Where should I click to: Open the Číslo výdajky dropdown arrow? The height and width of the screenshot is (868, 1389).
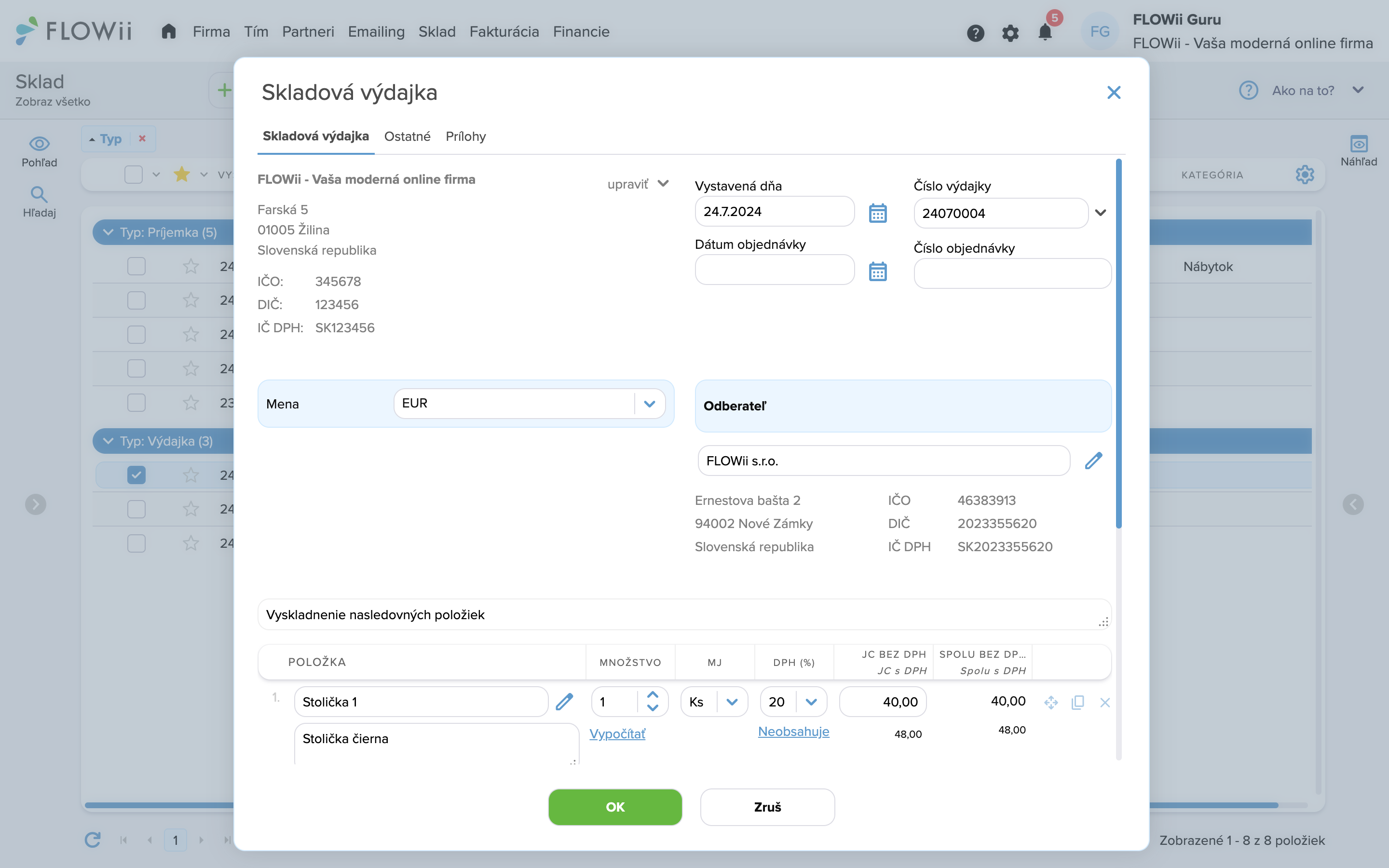click(x=1100, y=213)
